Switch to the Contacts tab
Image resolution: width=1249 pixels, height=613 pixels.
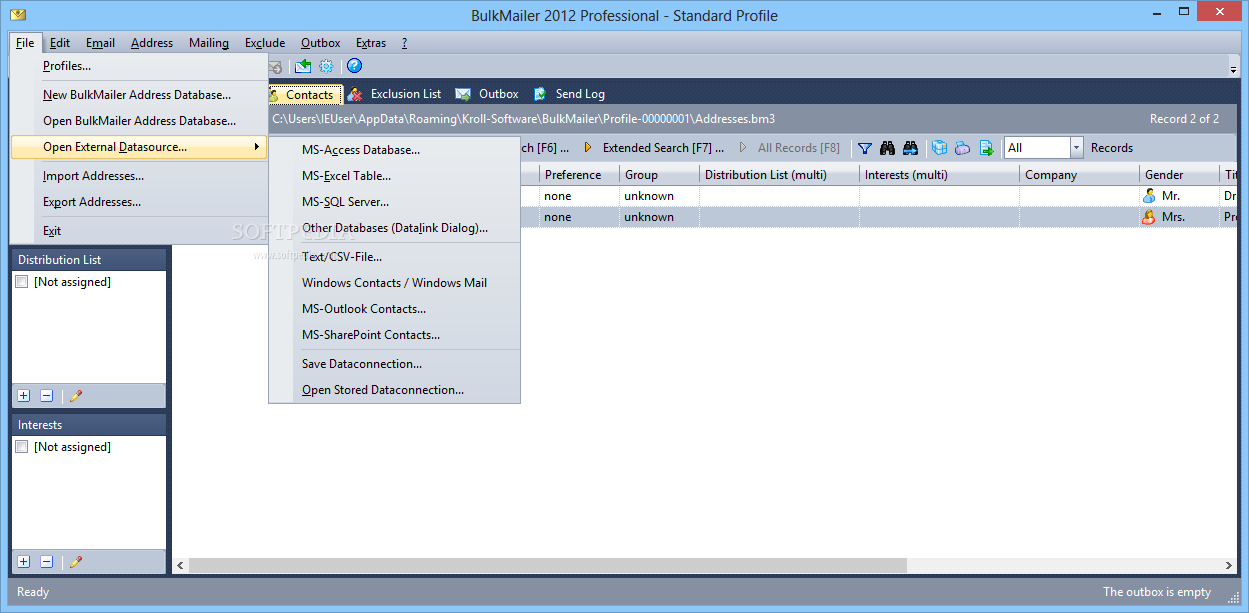[305, 94]
